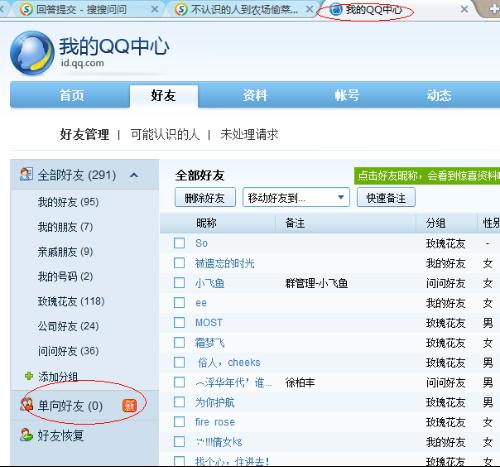The image size is (500, 467).
Task: Click the 快速备注 button
Action: (386, 197)
